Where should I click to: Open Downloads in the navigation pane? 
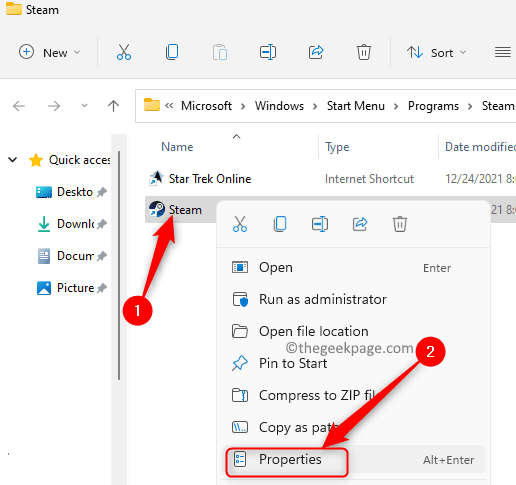point(75,224)
